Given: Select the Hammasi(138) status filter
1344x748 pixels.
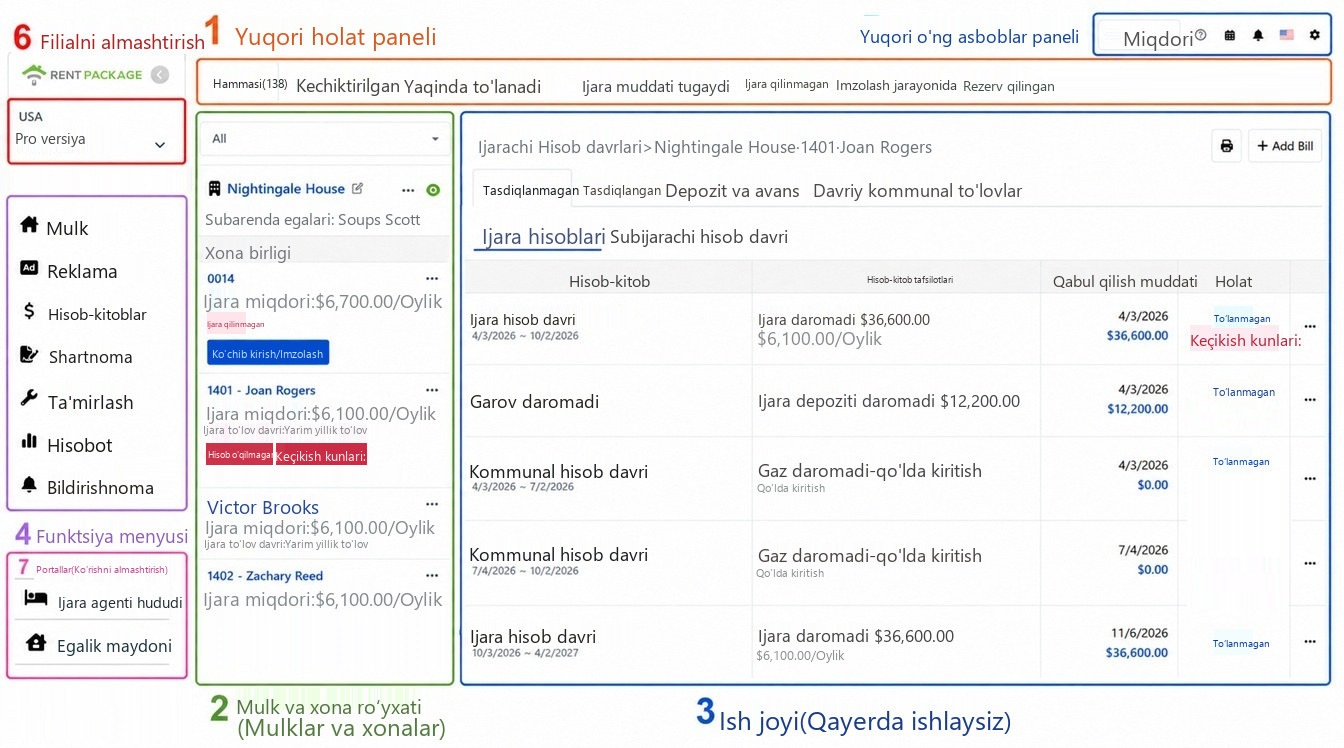Looking at the screenshot, I should pos(250,84).
